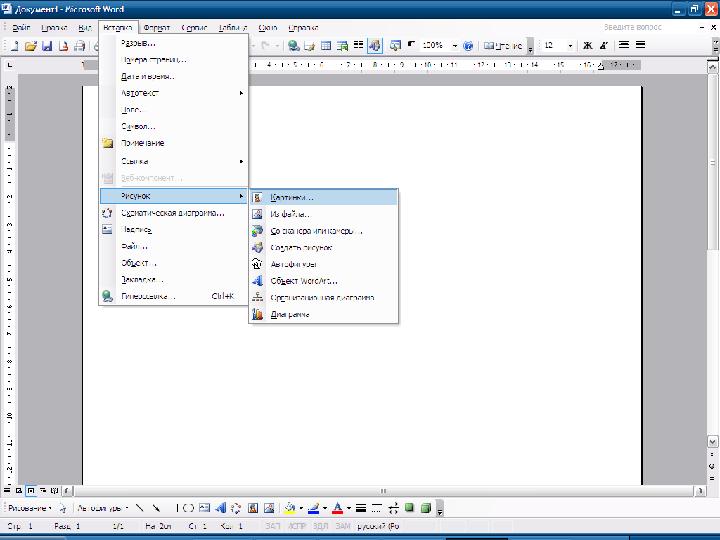The width and height of the screenshot is (720, 540).
Task: Click the fill color paint bucket swatch
Action: 288,508
